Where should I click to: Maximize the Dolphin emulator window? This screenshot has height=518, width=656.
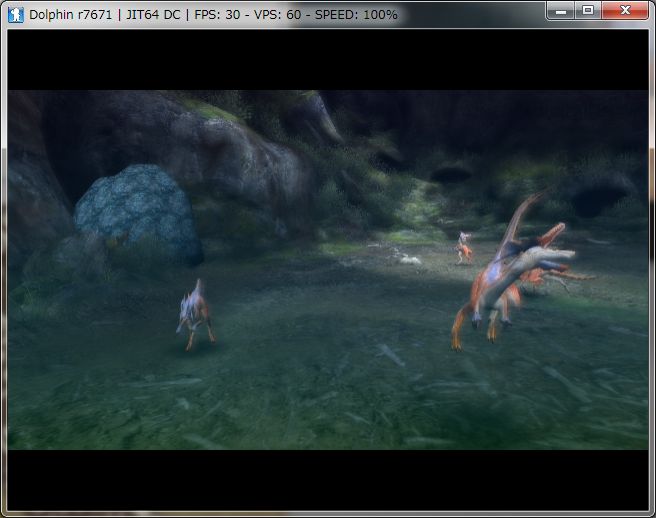[x=588, y=10]
